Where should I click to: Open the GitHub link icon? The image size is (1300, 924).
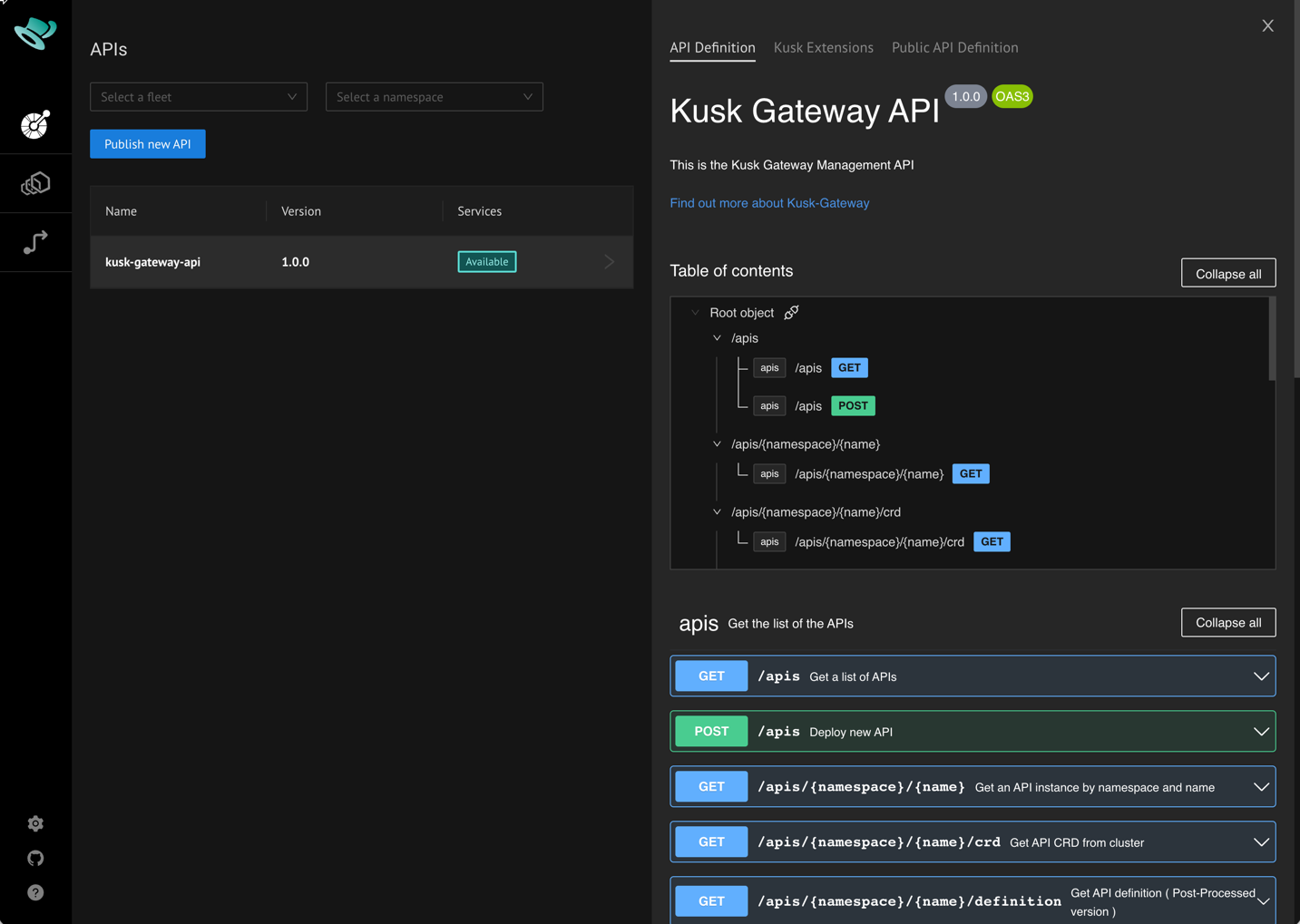pos(35,858)
